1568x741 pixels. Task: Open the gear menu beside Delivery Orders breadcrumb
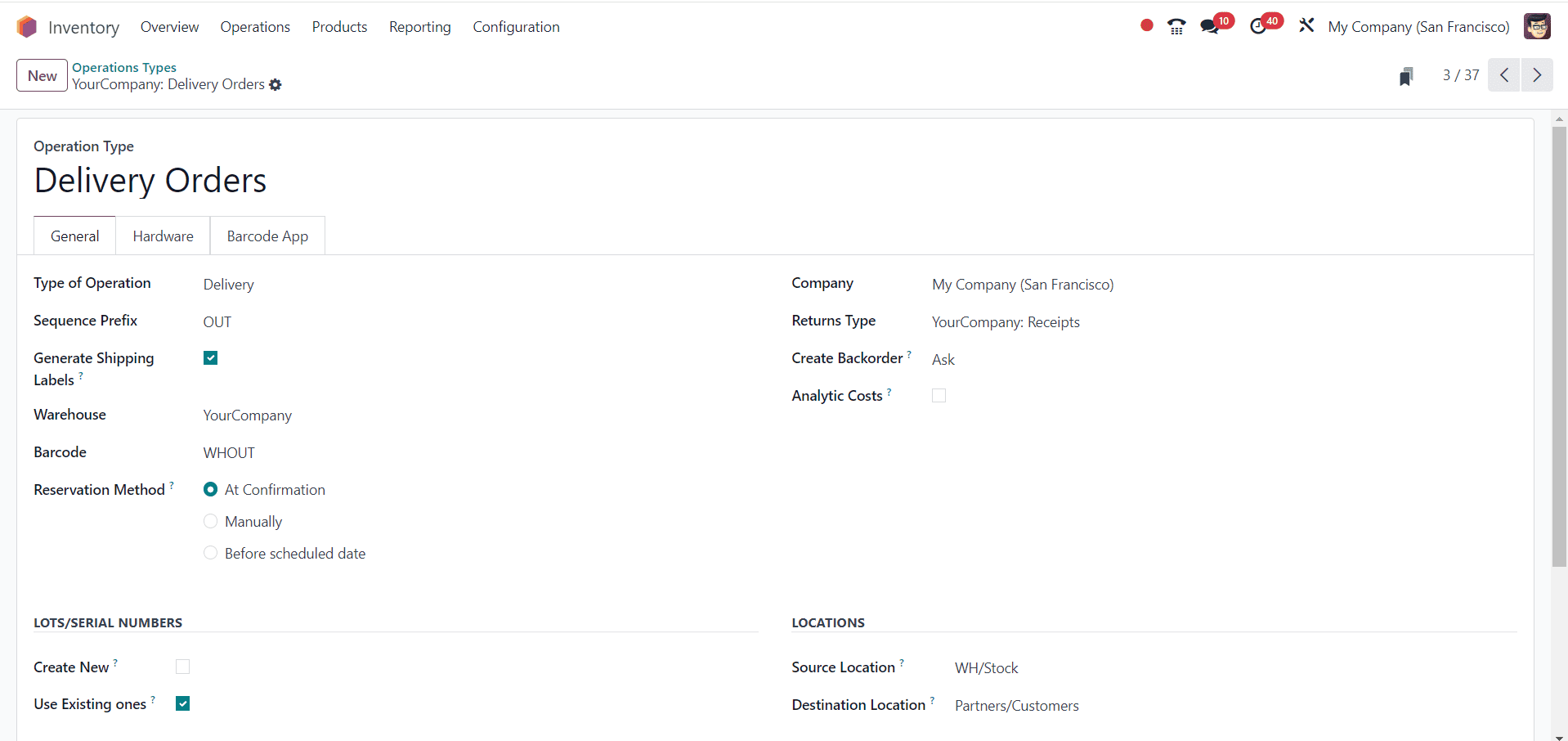tap(276, 84)
